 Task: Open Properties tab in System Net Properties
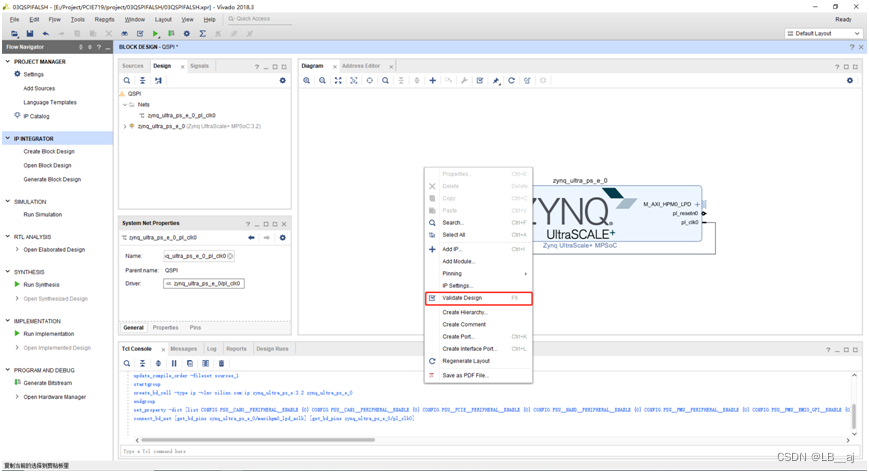(166, 328)
